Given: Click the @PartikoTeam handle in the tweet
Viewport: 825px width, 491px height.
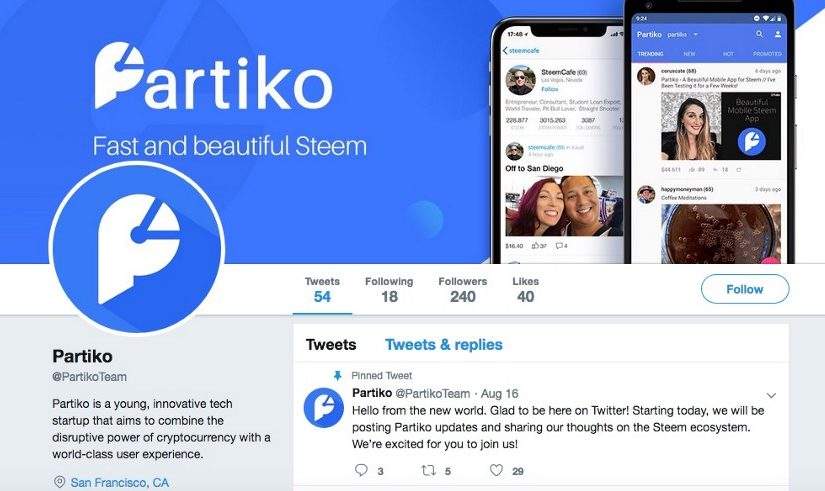Looking at the screenshot, I should point(432,394).
